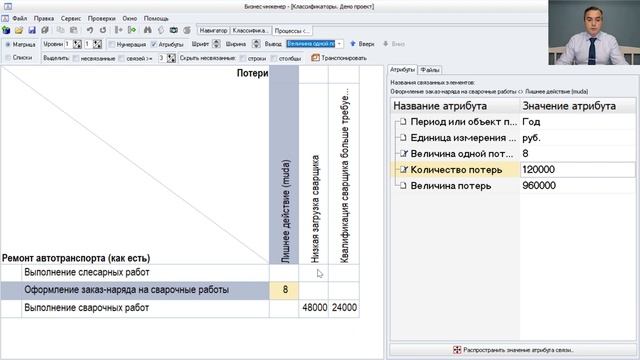The image size is (640, 360).
Task: Check the столбцы hide checkbox
Action: [x=274, y=58]
